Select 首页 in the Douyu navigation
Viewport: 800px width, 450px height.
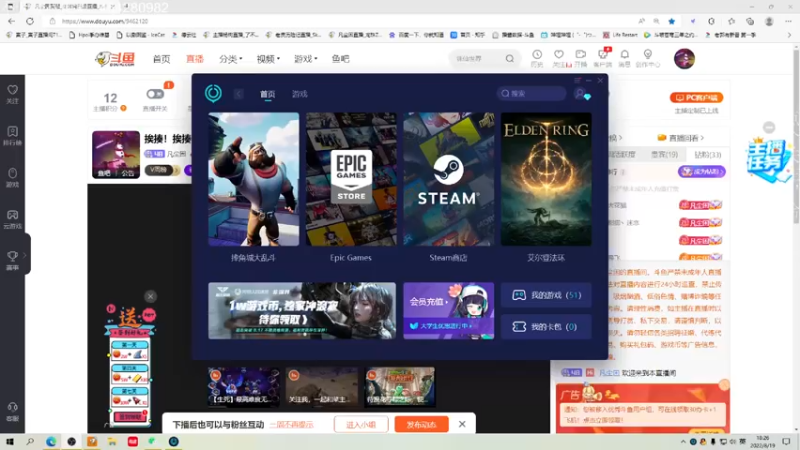point(161,59)
